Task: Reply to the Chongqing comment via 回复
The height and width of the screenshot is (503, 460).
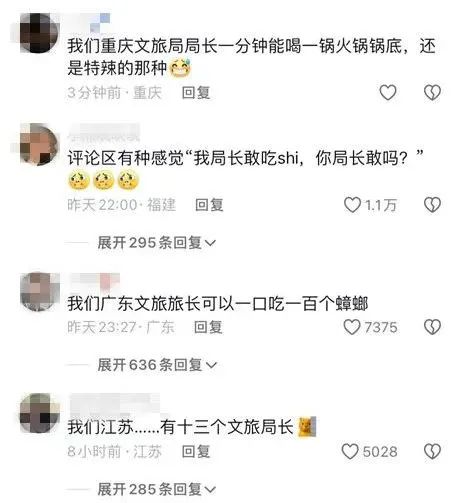Action: tap(196, 92)
